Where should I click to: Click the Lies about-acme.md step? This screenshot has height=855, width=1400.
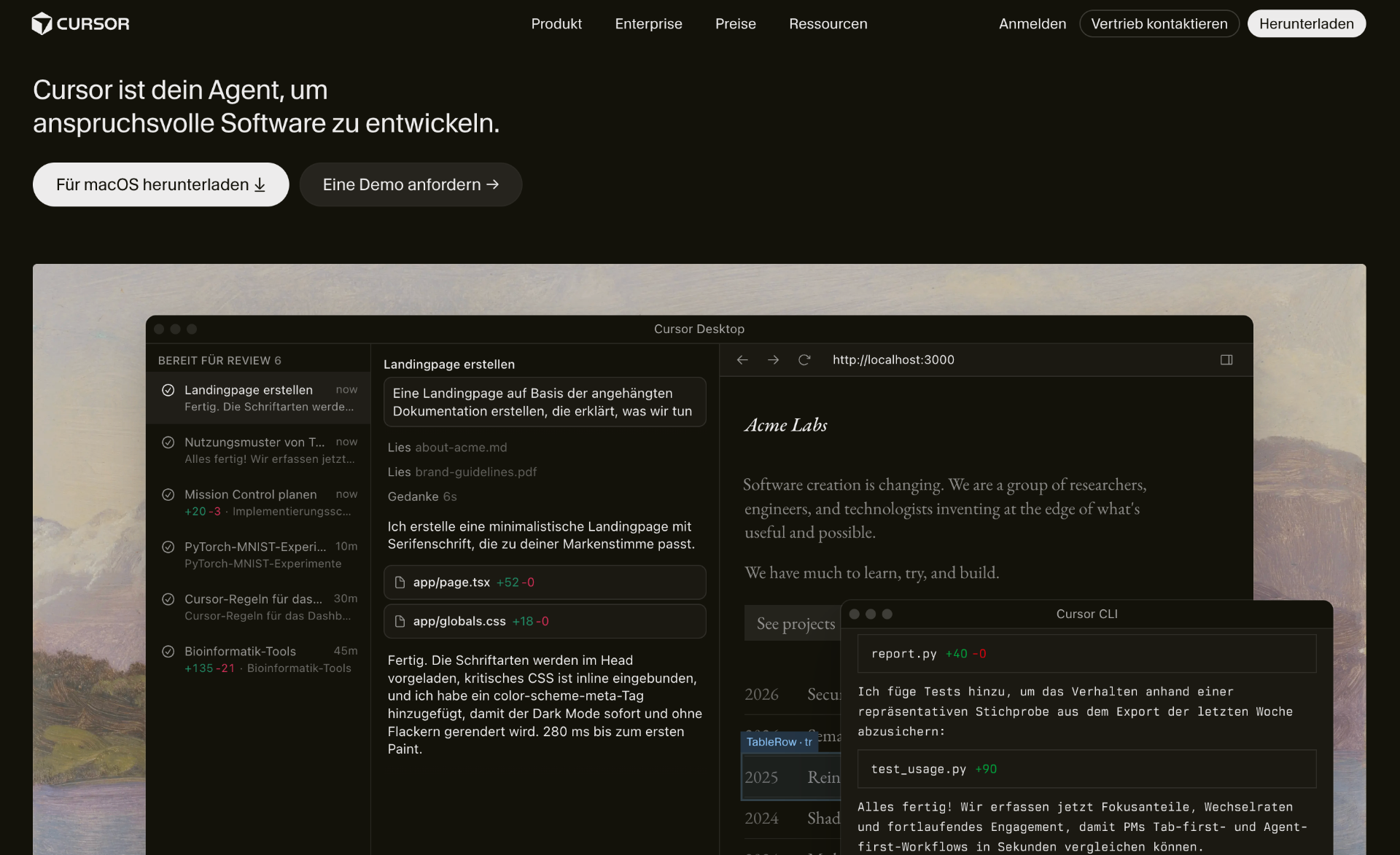tap(447, 448)
